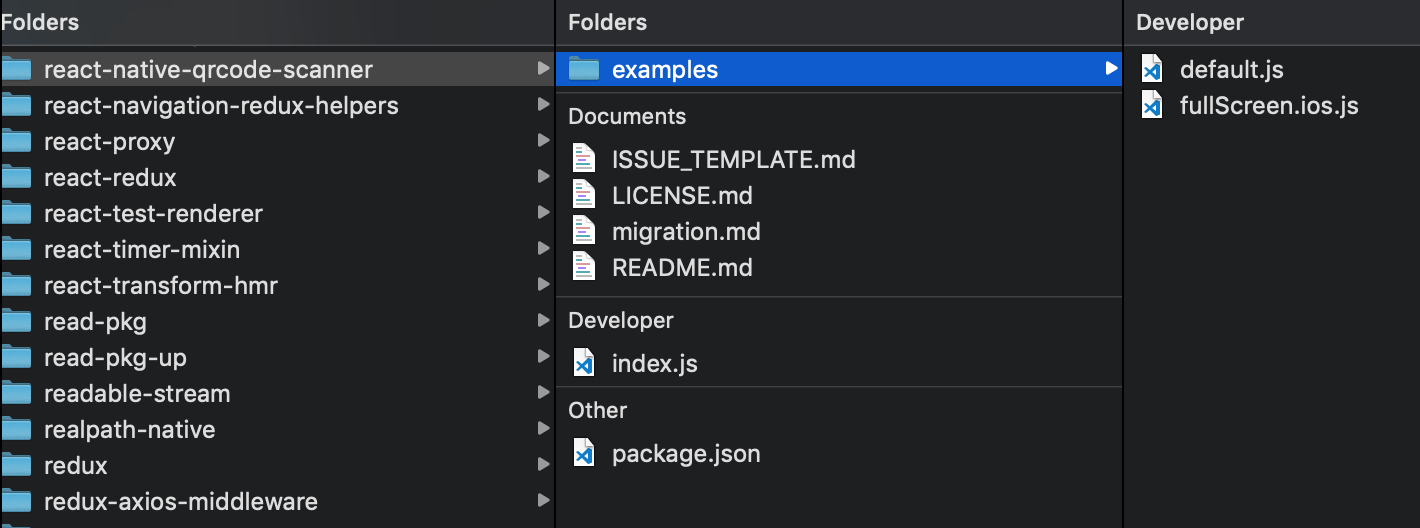Select the examples folder name

(x=665, y=70)
